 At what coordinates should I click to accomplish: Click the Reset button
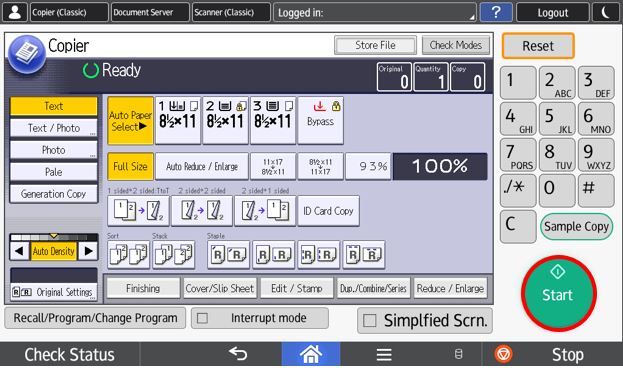click(x=538, y=46)
